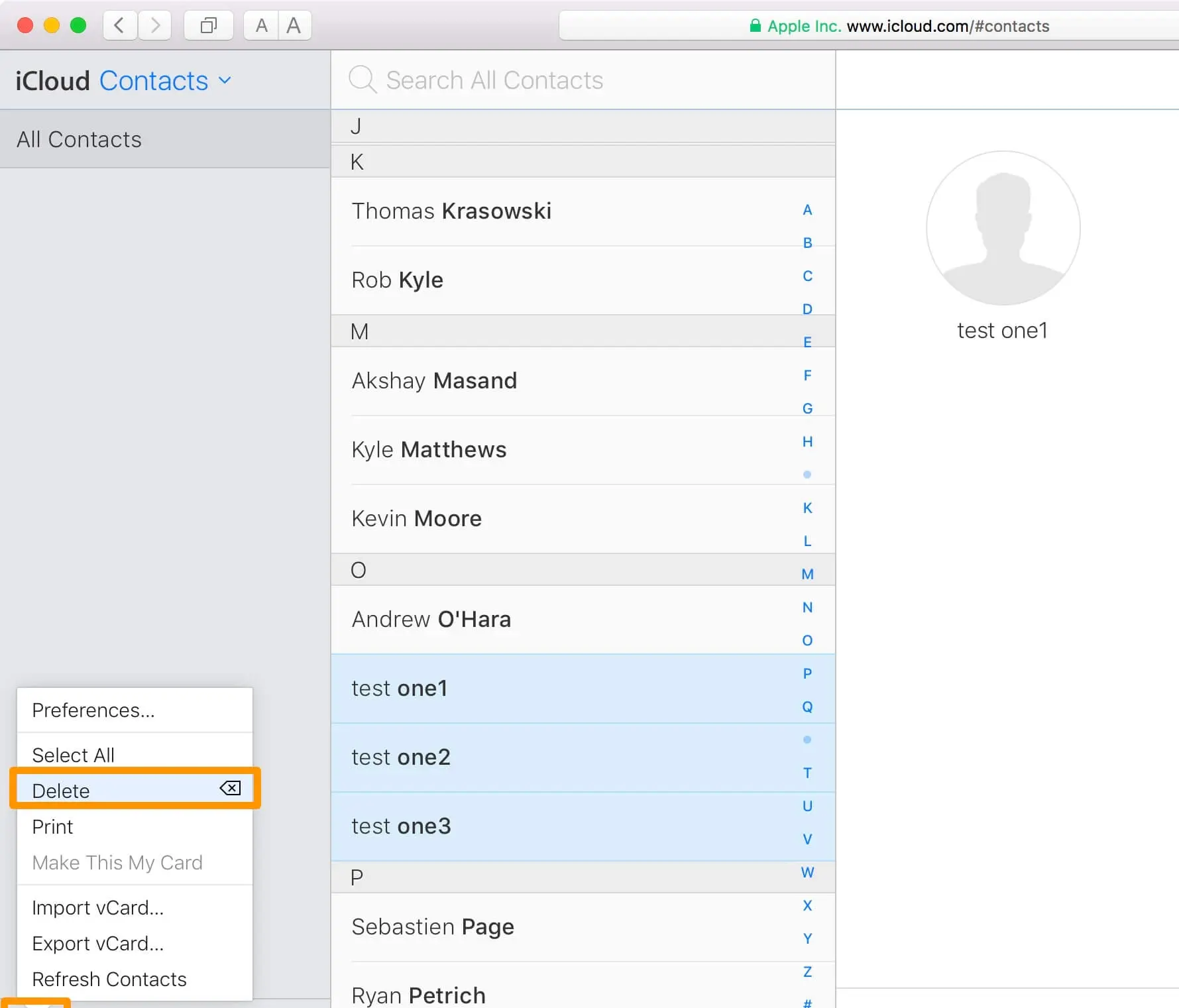
Task: Click the backspace icon beside Delete
Action: [x=230, y=789]
